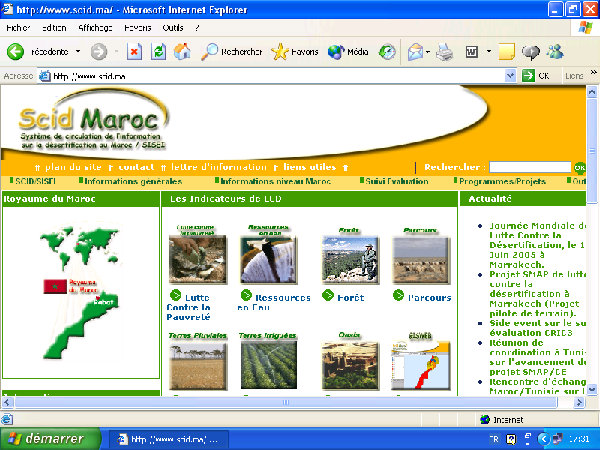Follow the lettre d'information link

point(218,167)
